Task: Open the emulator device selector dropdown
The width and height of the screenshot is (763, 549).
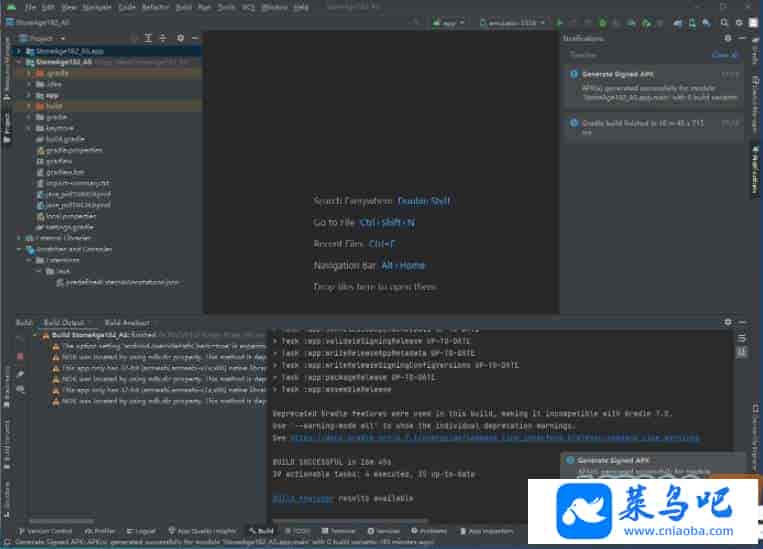Action: coord(513,22)
